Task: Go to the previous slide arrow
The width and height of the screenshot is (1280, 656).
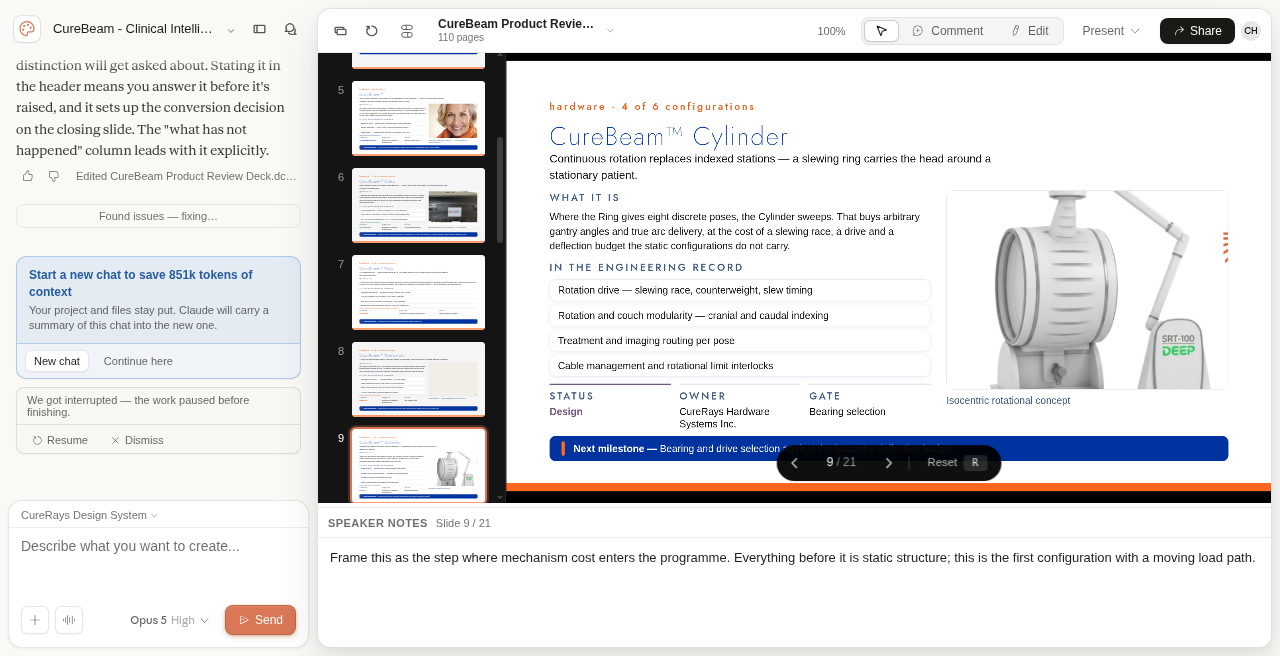Action: [795, 463]
